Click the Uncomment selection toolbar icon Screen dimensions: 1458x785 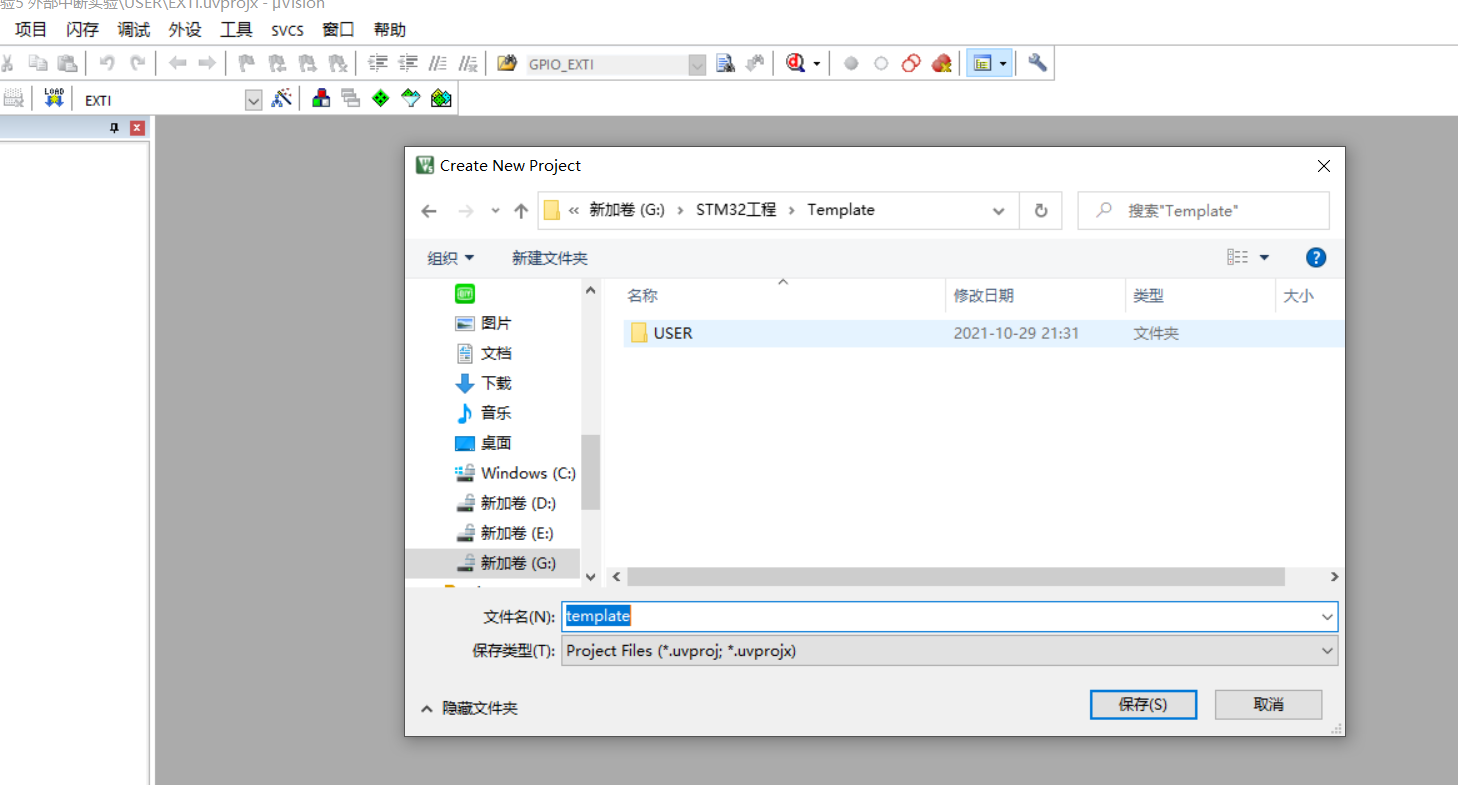[x=467, y=63]
